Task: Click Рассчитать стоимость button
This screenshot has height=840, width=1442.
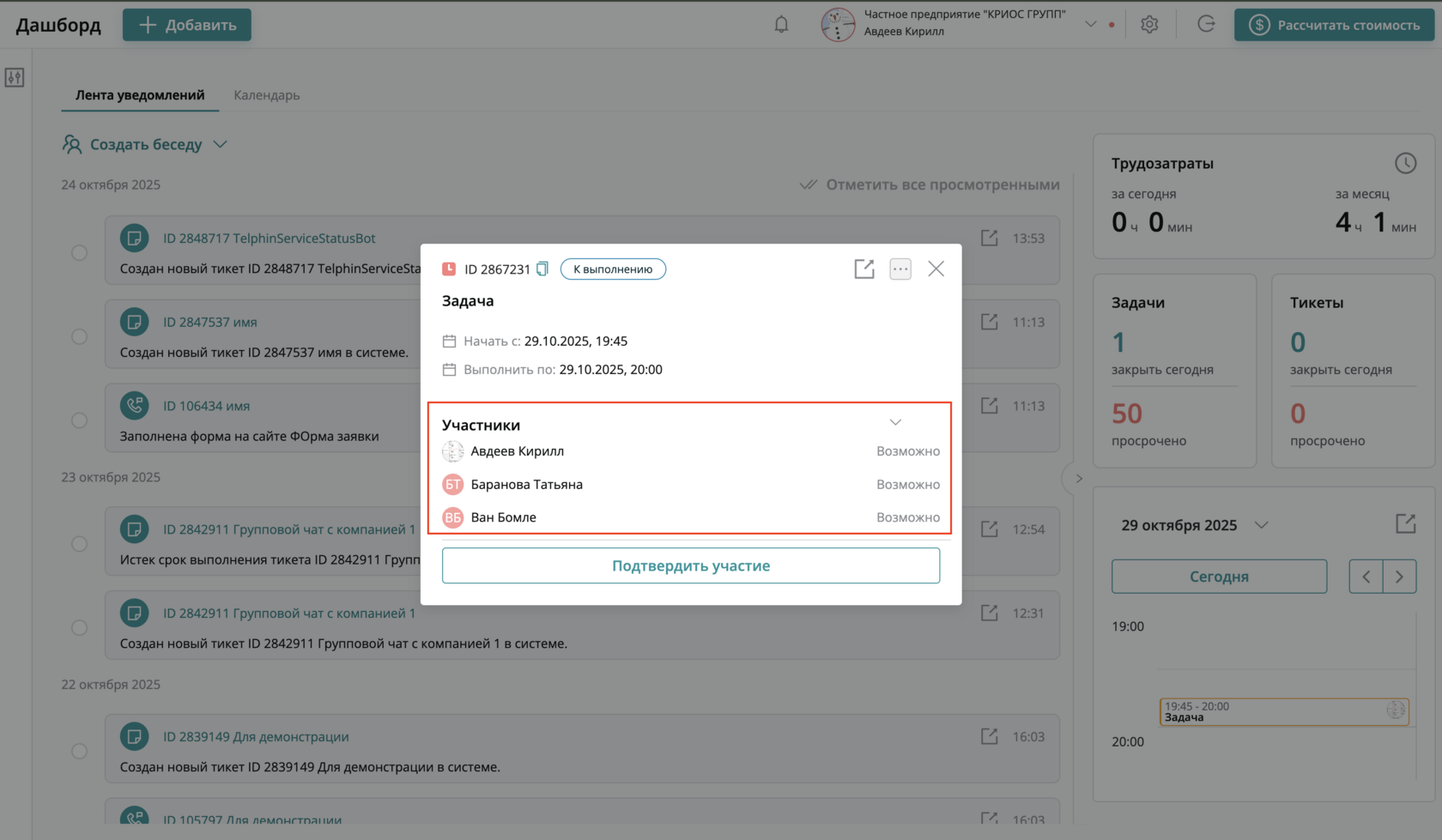Action: (1334, 25)
